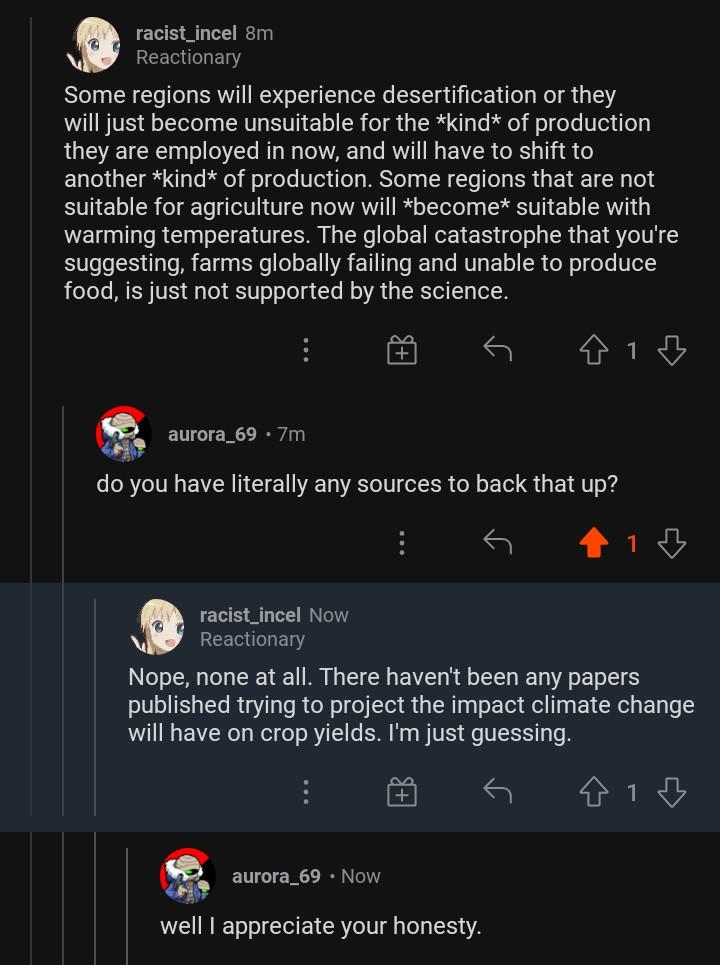Open the overflow menu on the top comment
Viewport: 720px width, 965px height.
(x=306, y=350)
